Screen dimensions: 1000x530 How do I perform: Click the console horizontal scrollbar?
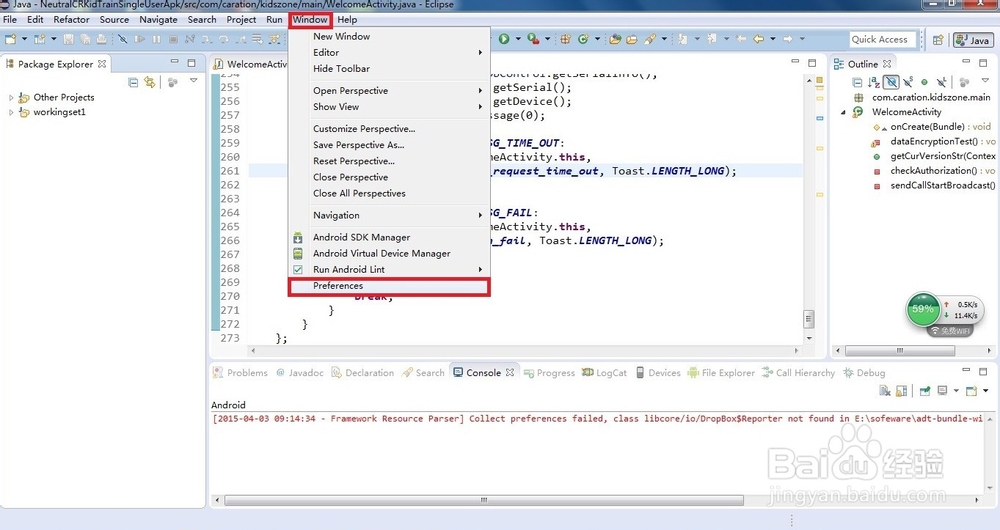point(483,501)
